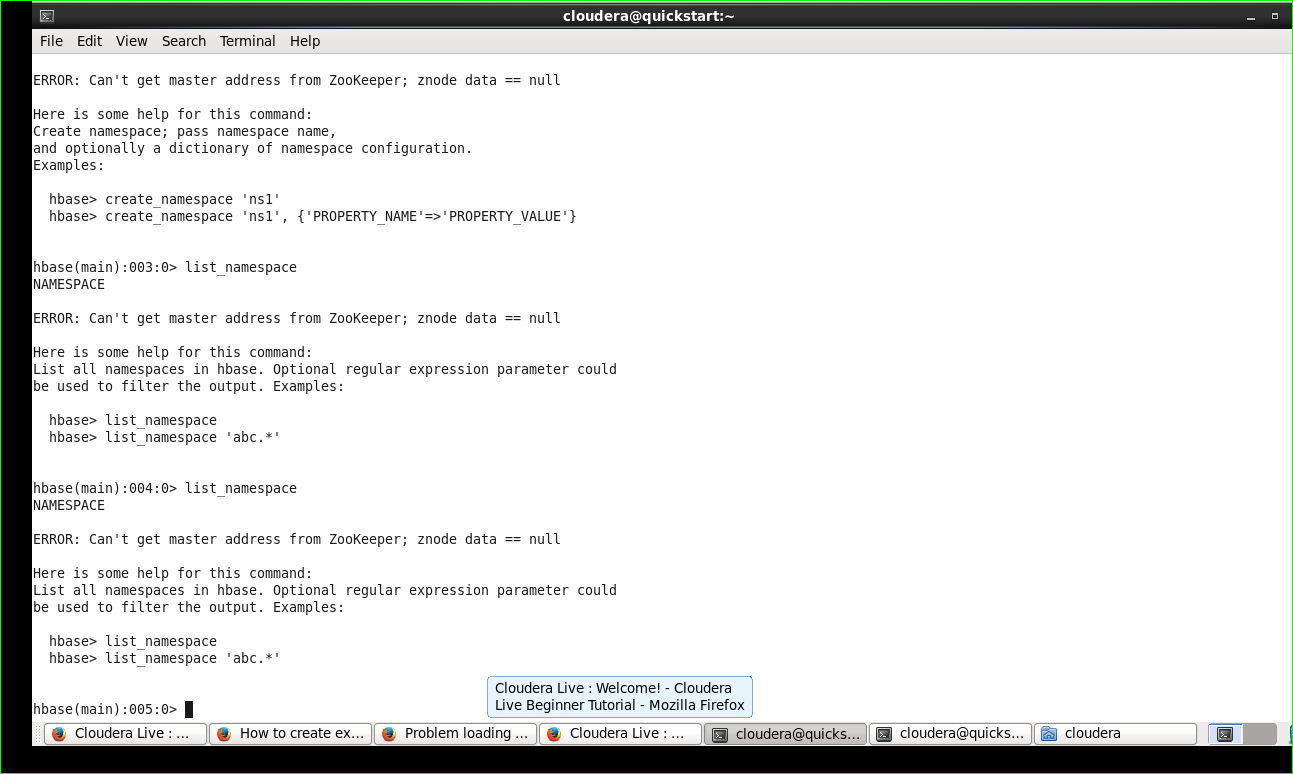The width and height of the screenshot is (1293, 774).
Task: Open the Edit menu
Action: 89,41
